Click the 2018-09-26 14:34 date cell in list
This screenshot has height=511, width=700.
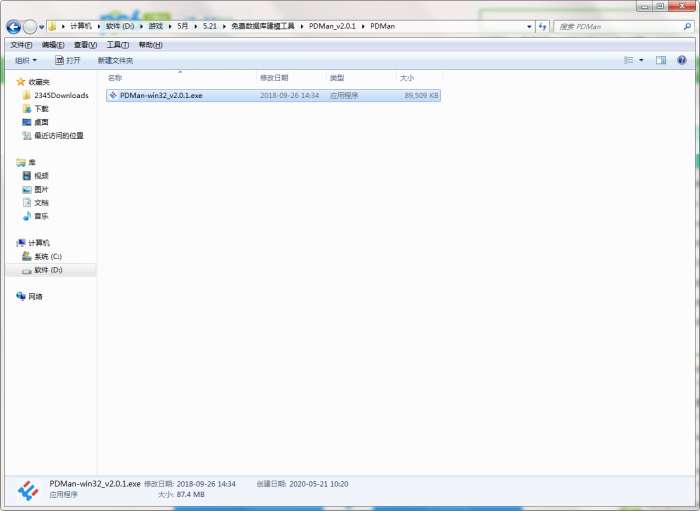click(x=289, y=96)
